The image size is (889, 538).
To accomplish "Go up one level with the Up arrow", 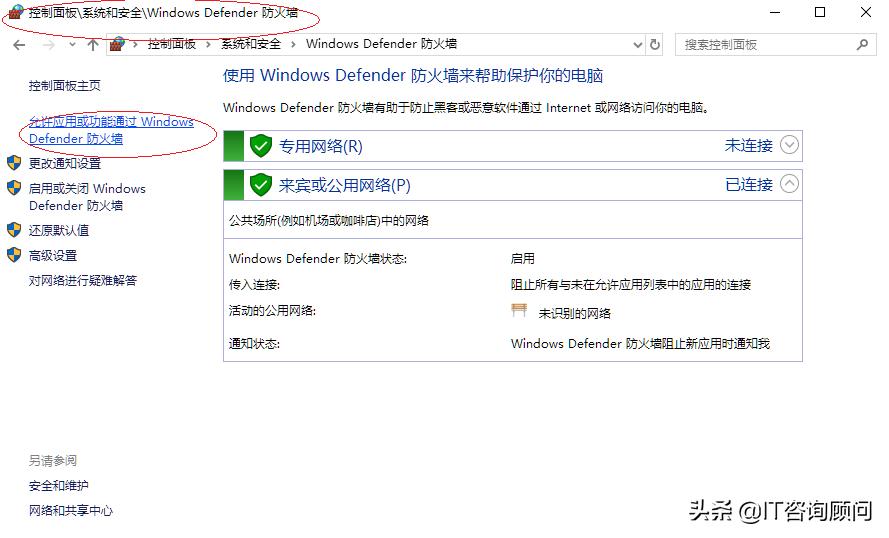I will pyautogui.click(x=93, y=45).
